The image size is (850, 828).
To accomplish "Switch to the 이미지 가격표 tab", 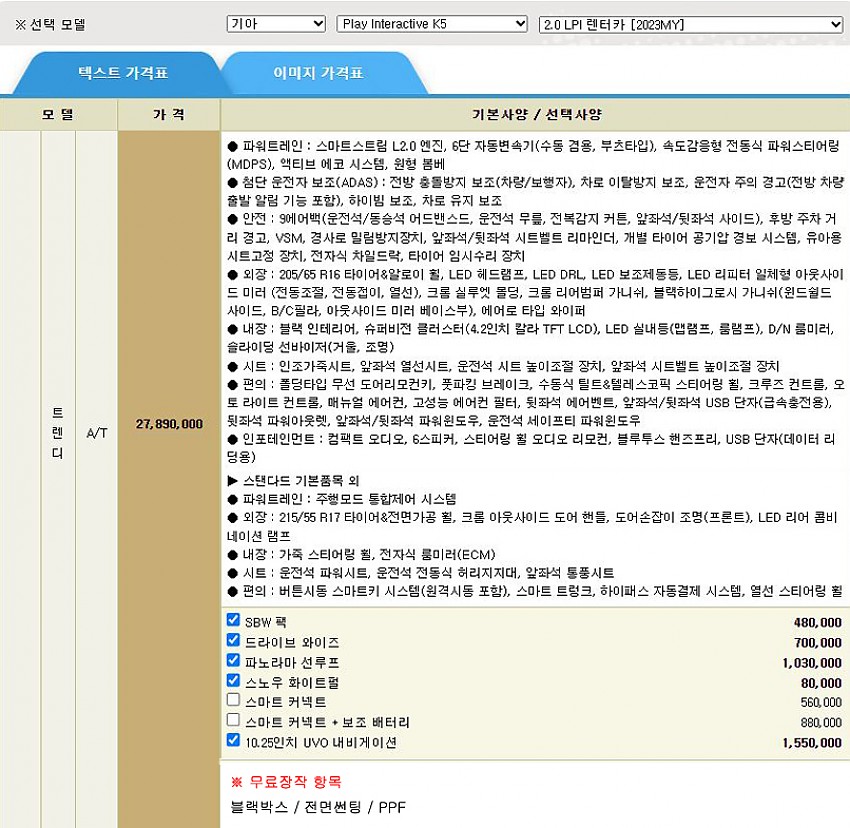I will point(318,73).
